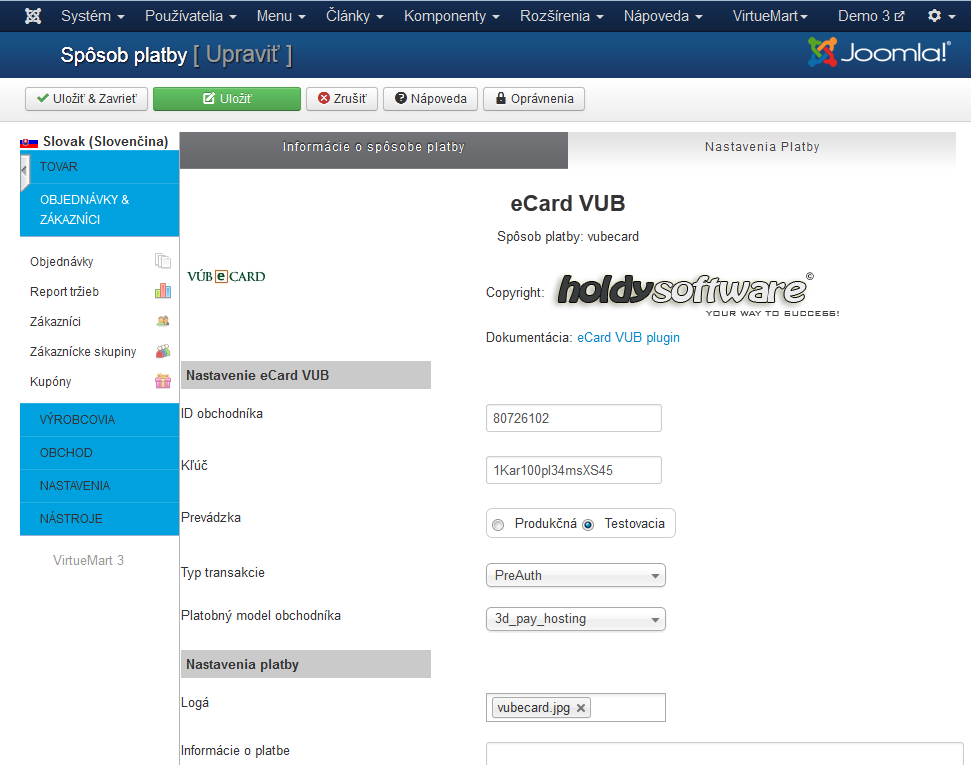The width and height of the screenshot is (971, 765).
Task: Click the Kupóny gift icon
Action: coord(163,381)
